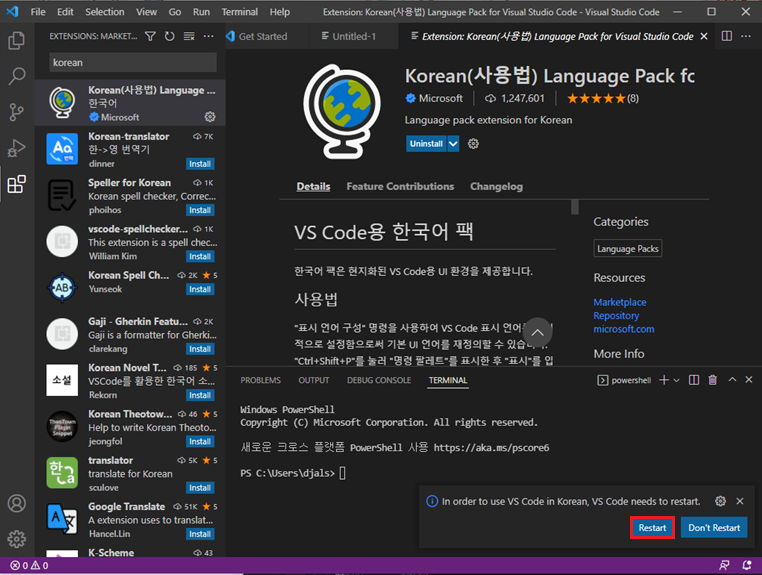762x575 pixels.
Task: Switch to the PROBLEMS panel tab
Action: click(260, 380)
